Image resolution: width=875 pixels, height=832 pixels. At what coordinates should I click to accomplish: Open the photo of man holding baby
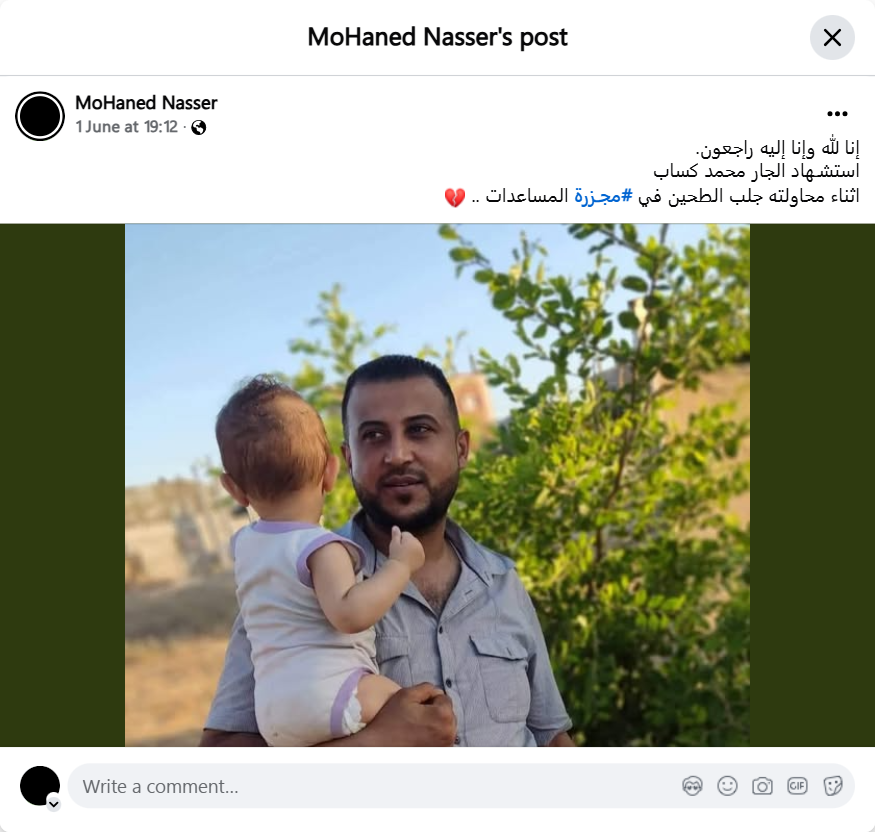438,485
